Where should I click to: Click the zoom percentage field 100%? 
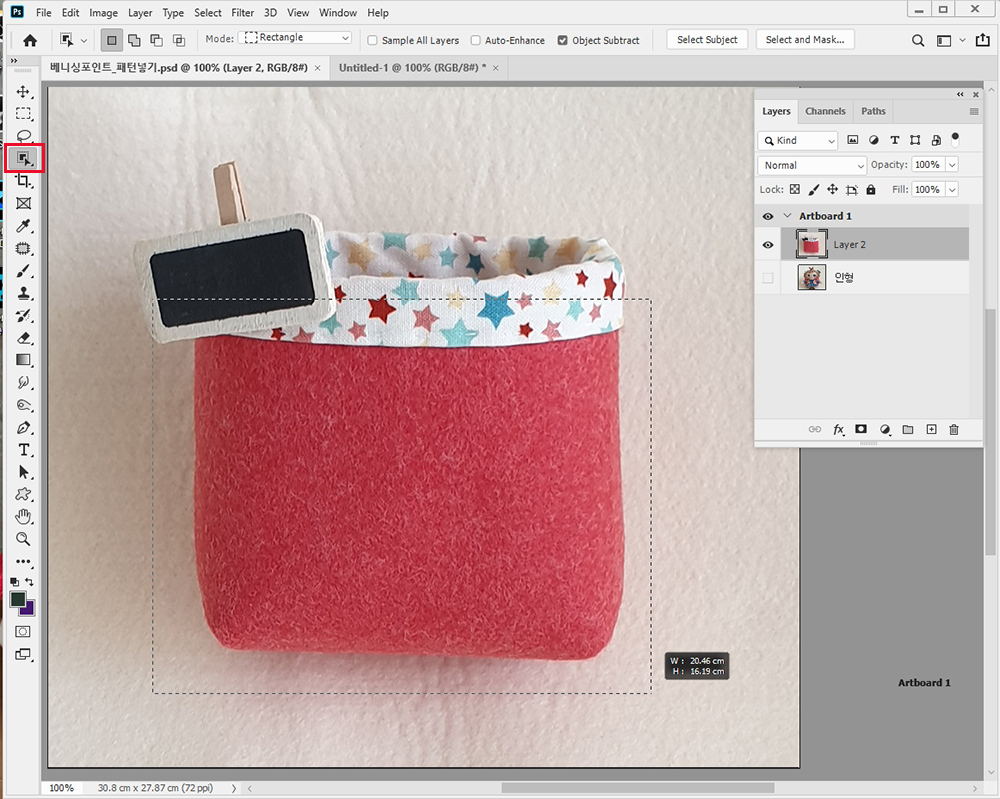(x=62, y=788)
